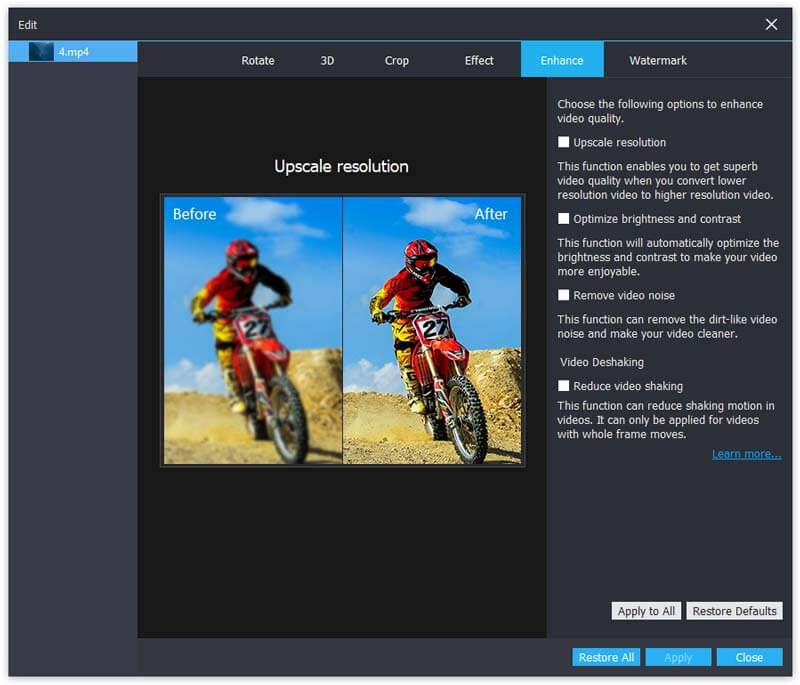This screenshot has height=685, width=800.
Task: Enable Reduce video shaking checkbox
Action: pos(564,386)
